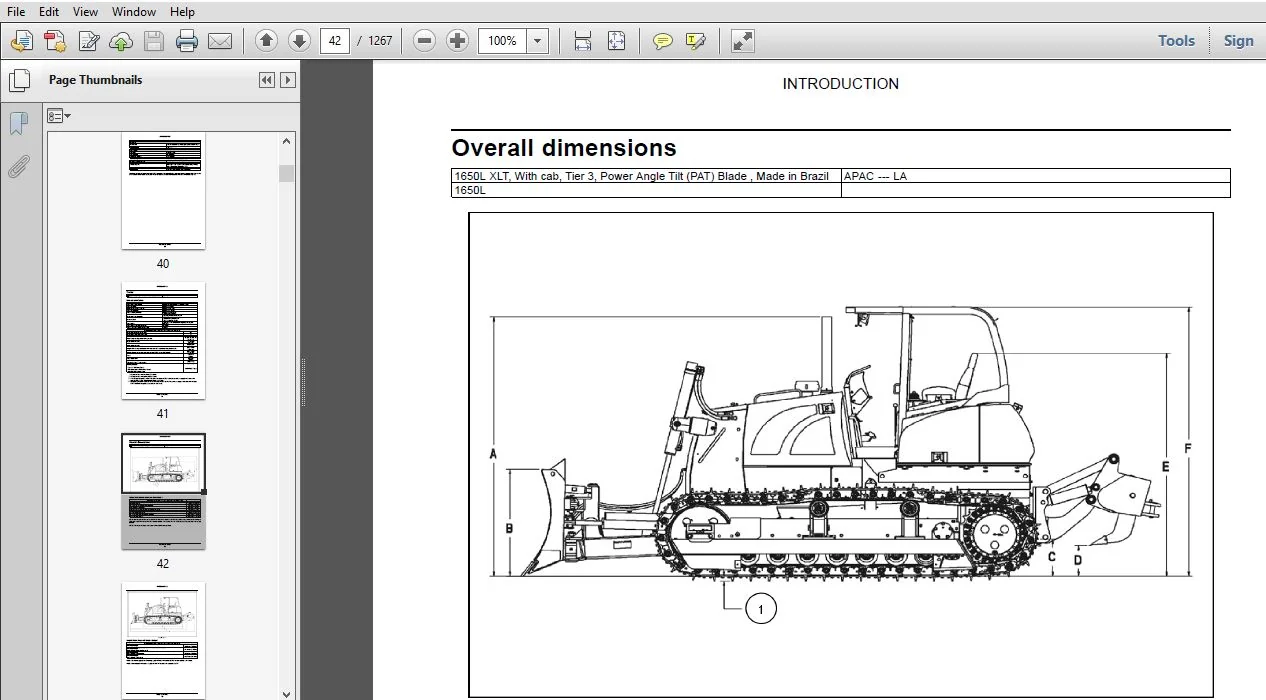Click the Highlight text tool icon
1266x700 pixels.
click(696, 41)
